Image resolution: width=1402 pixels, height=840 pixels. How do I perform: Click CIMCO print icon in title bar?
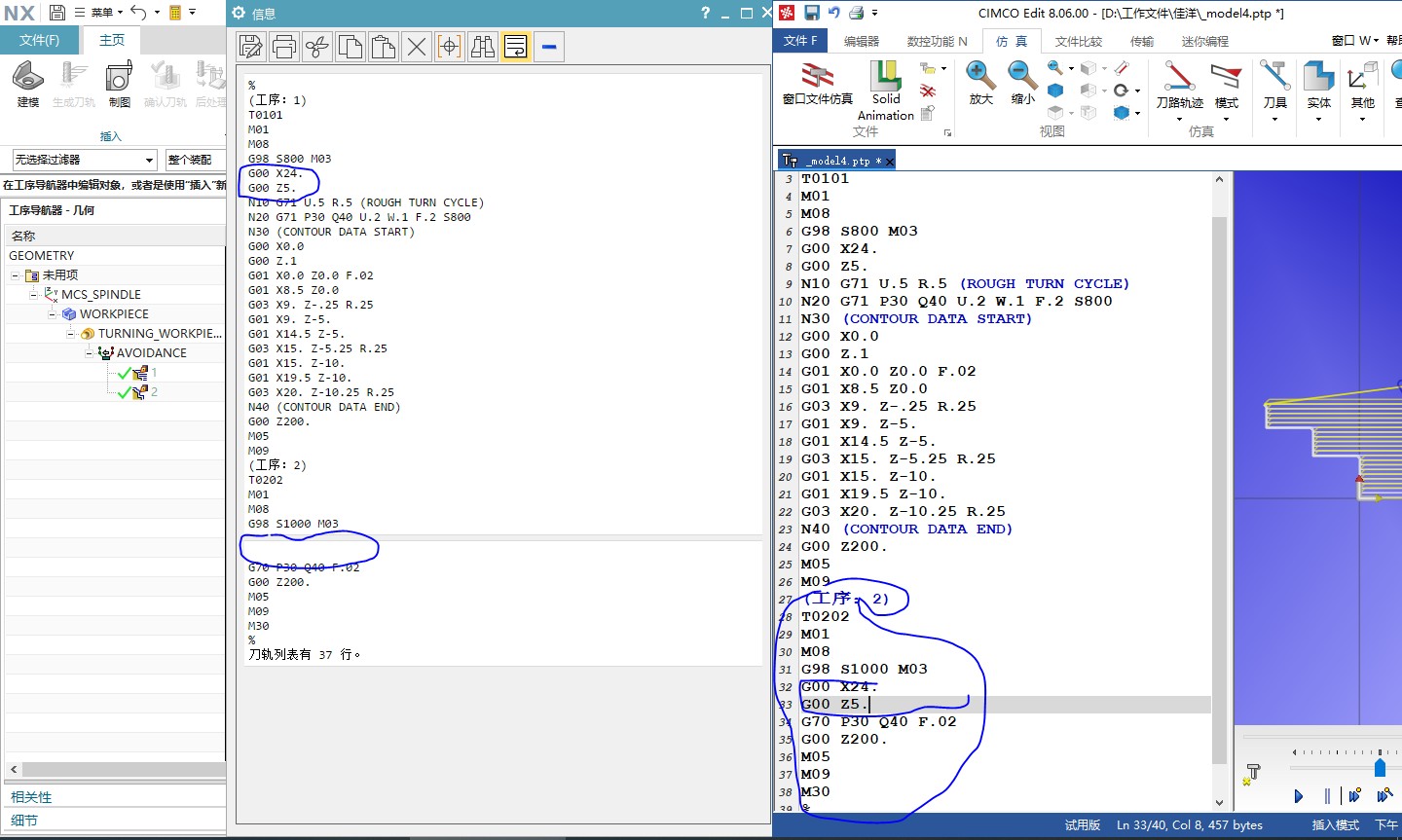click(x=857, y=13)
